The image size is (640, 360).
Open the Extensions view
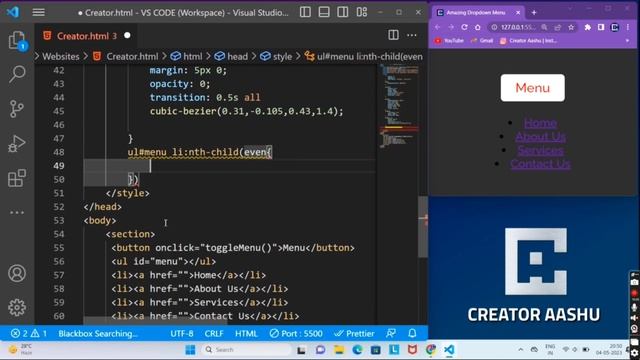tap(17, 178)
